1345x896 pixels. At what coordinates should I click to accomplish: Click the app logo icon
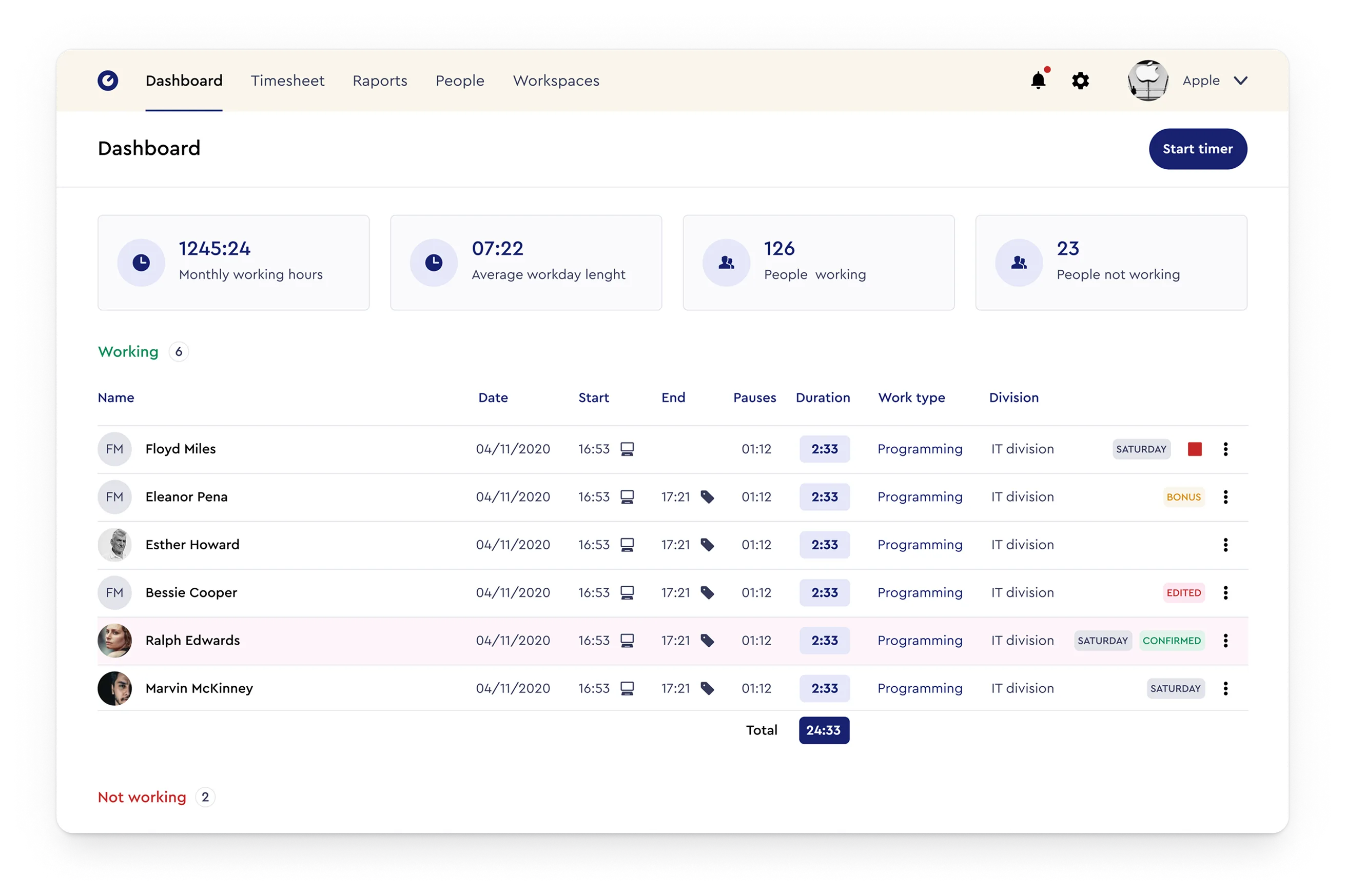tap(107, 81)
